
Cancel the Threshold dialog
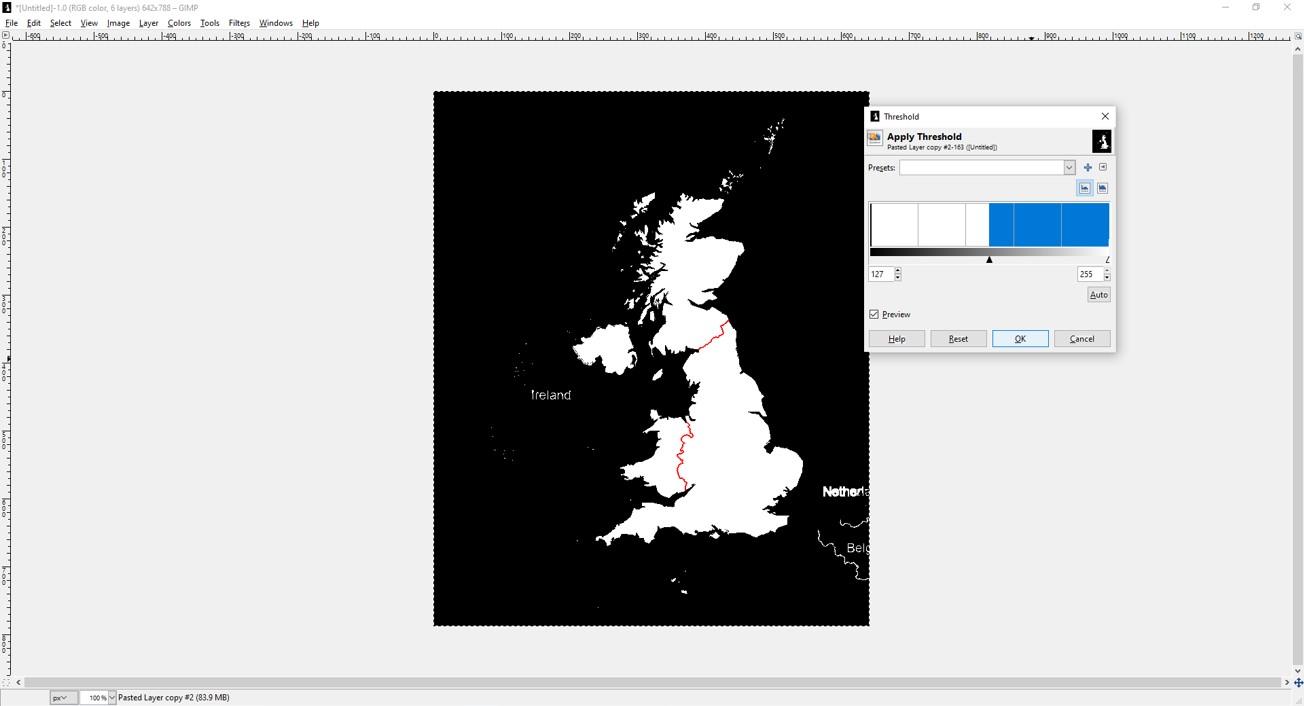1082,339
